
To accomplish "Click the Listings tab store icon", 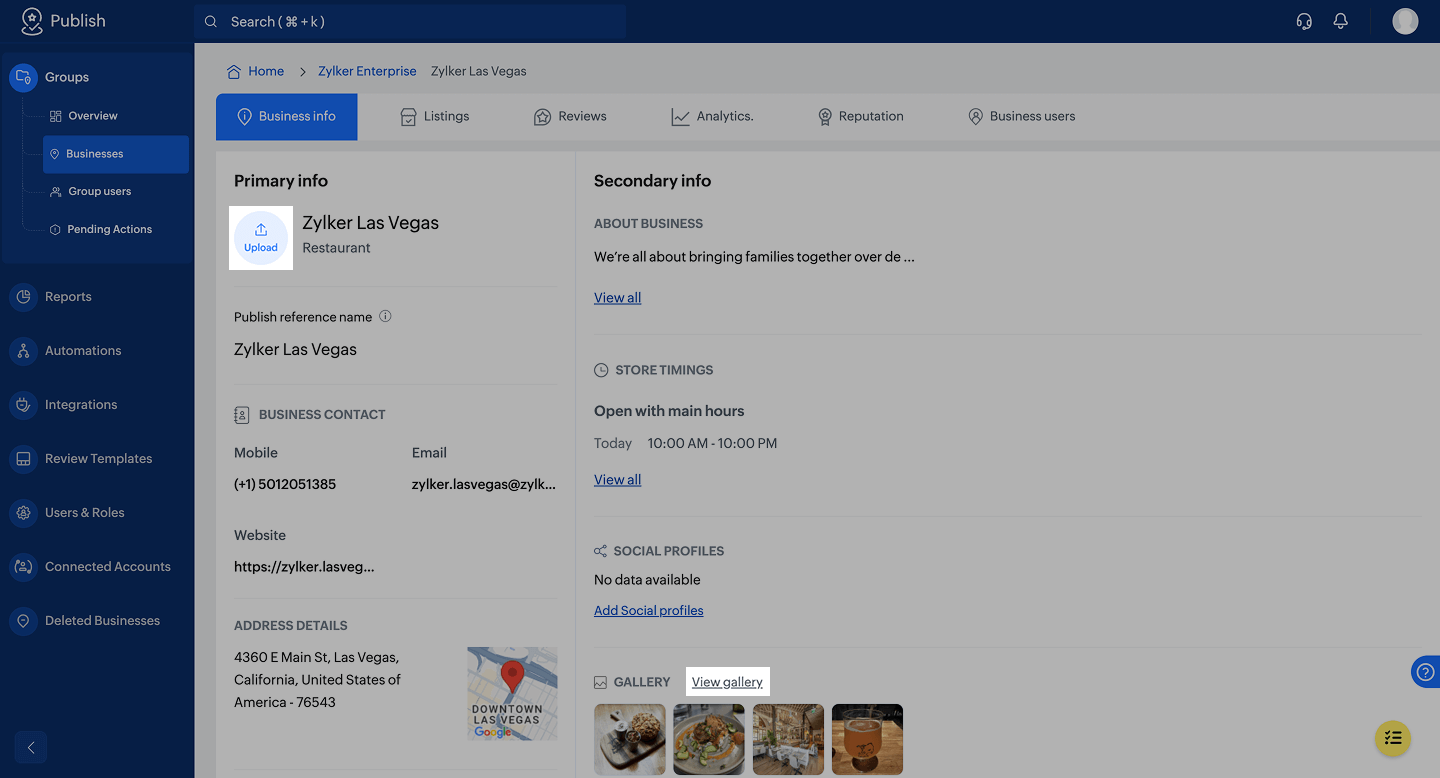I will pyautogui.click(x=408, y=117).
